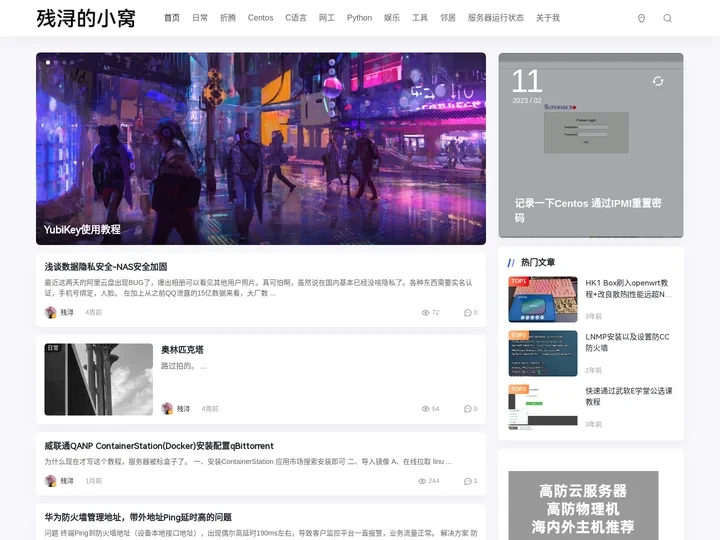Image resolution: width=720 pixels, height=540 pixels.
Task: Go to 首页 in navigation
Action: [172, 18]
